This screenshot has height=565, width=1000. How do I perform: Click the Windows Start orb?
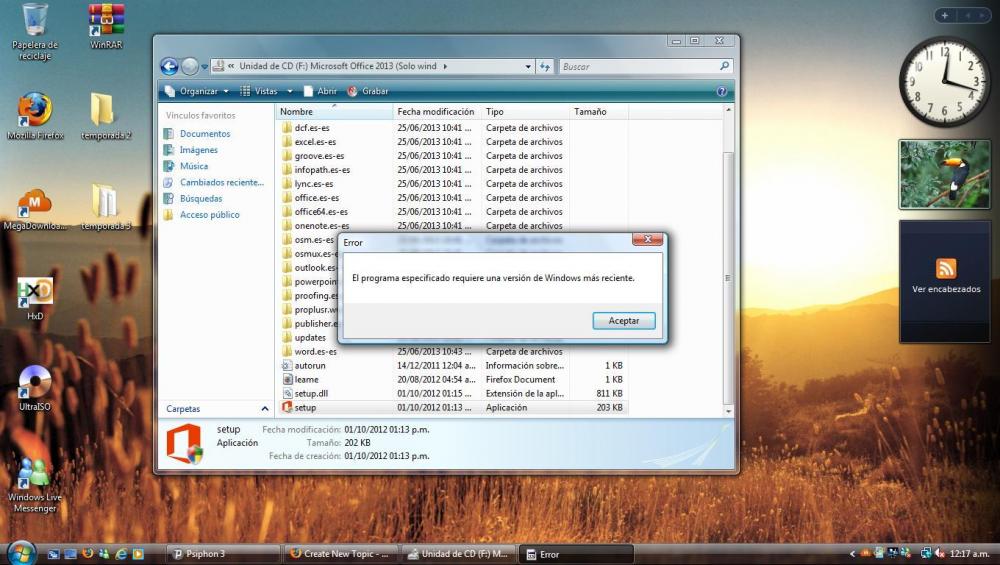tap(22, 552)
